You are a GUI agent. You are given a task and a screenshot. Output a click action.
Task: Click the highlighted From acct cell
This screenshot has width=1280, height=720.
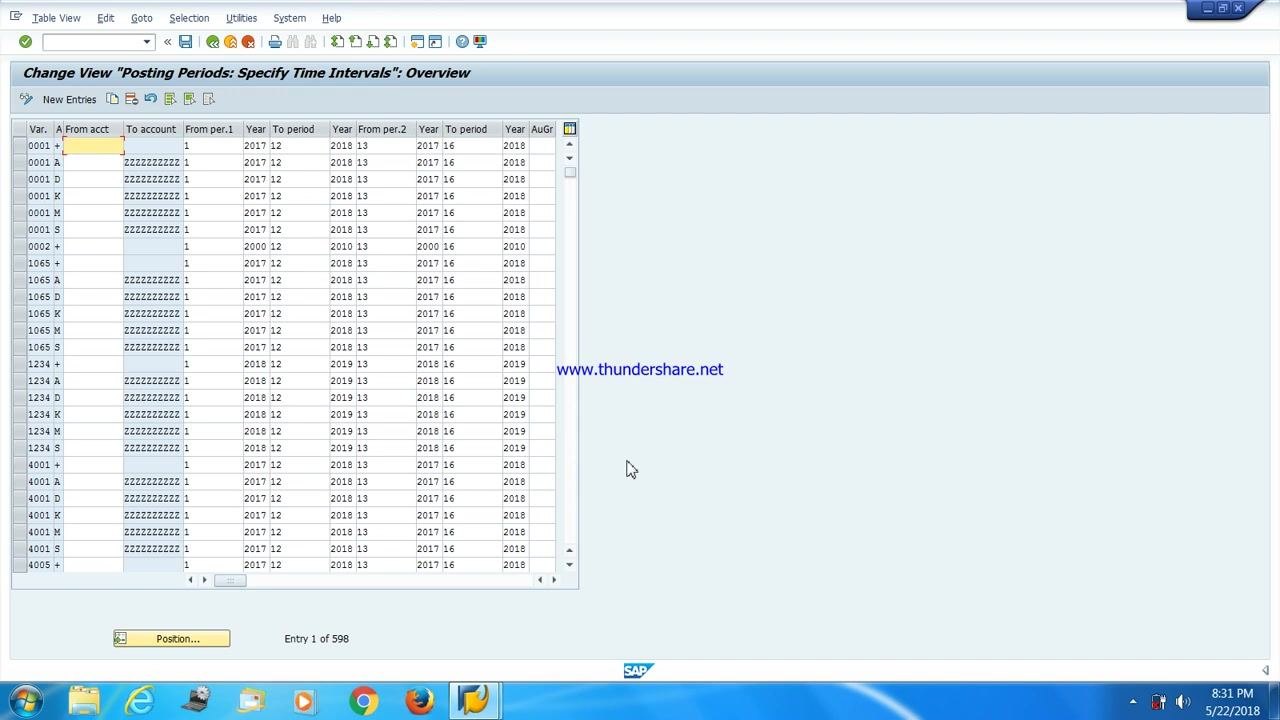pos(93,146)
